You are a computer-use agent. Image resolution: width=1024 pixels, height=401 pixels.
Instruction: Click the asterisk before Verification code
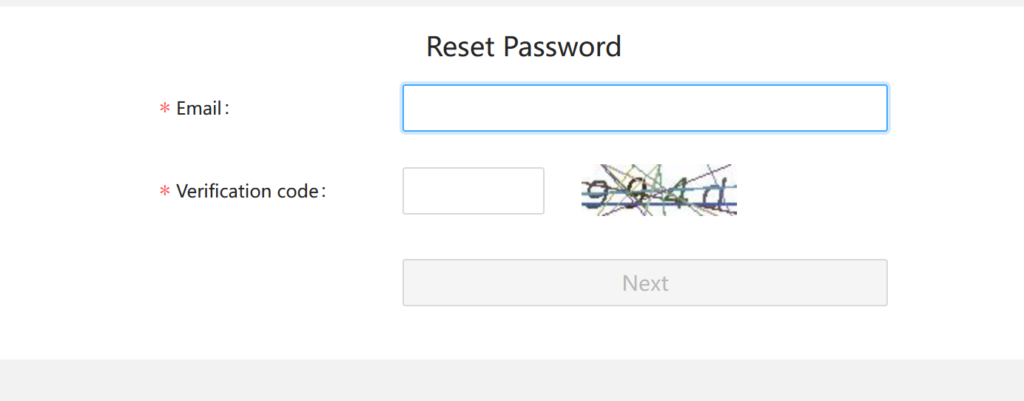pos(165,192)
